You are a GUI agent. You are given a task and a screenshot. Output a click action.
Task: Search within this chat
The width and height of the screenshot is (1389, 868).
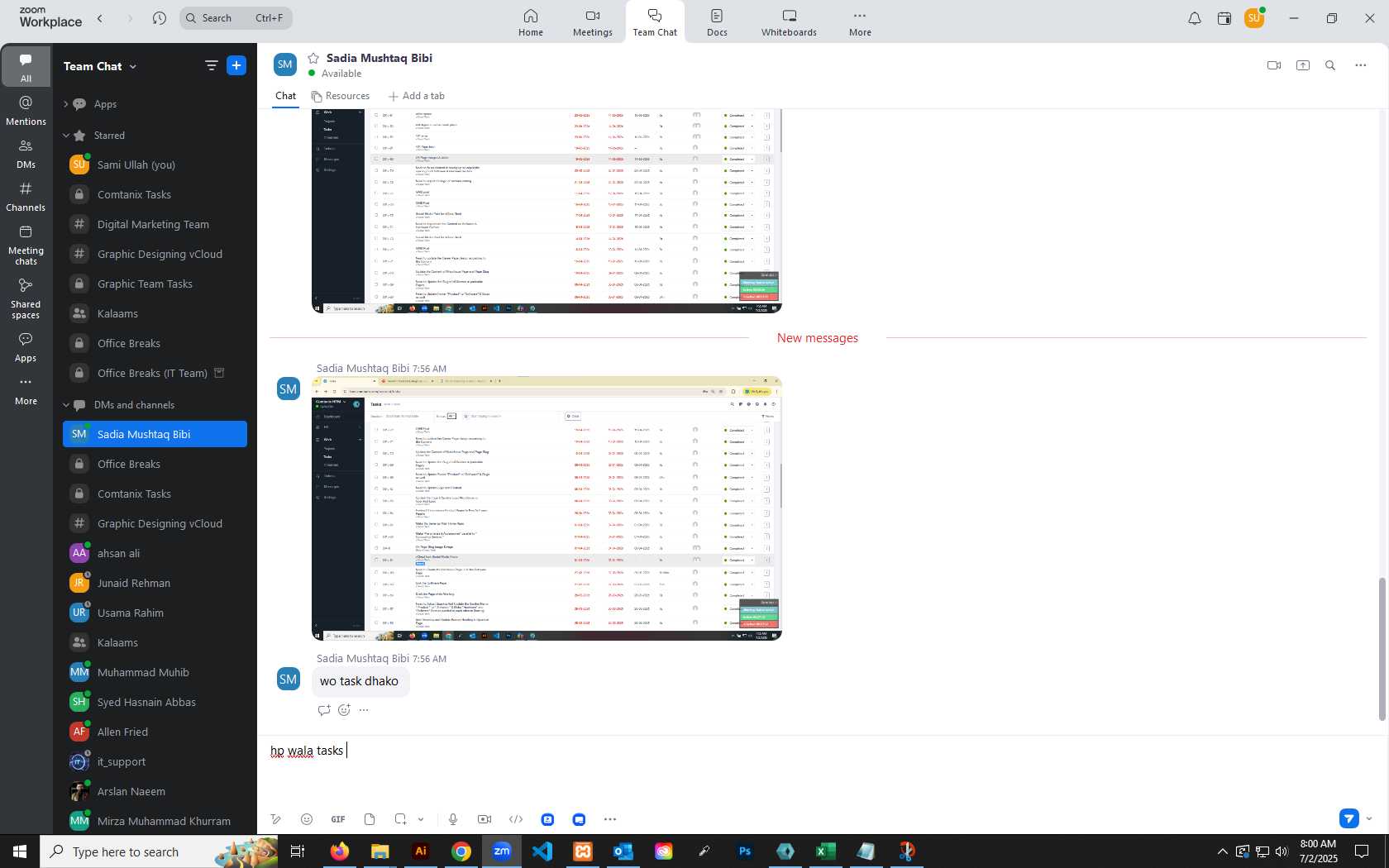(x=1330, y=65)
